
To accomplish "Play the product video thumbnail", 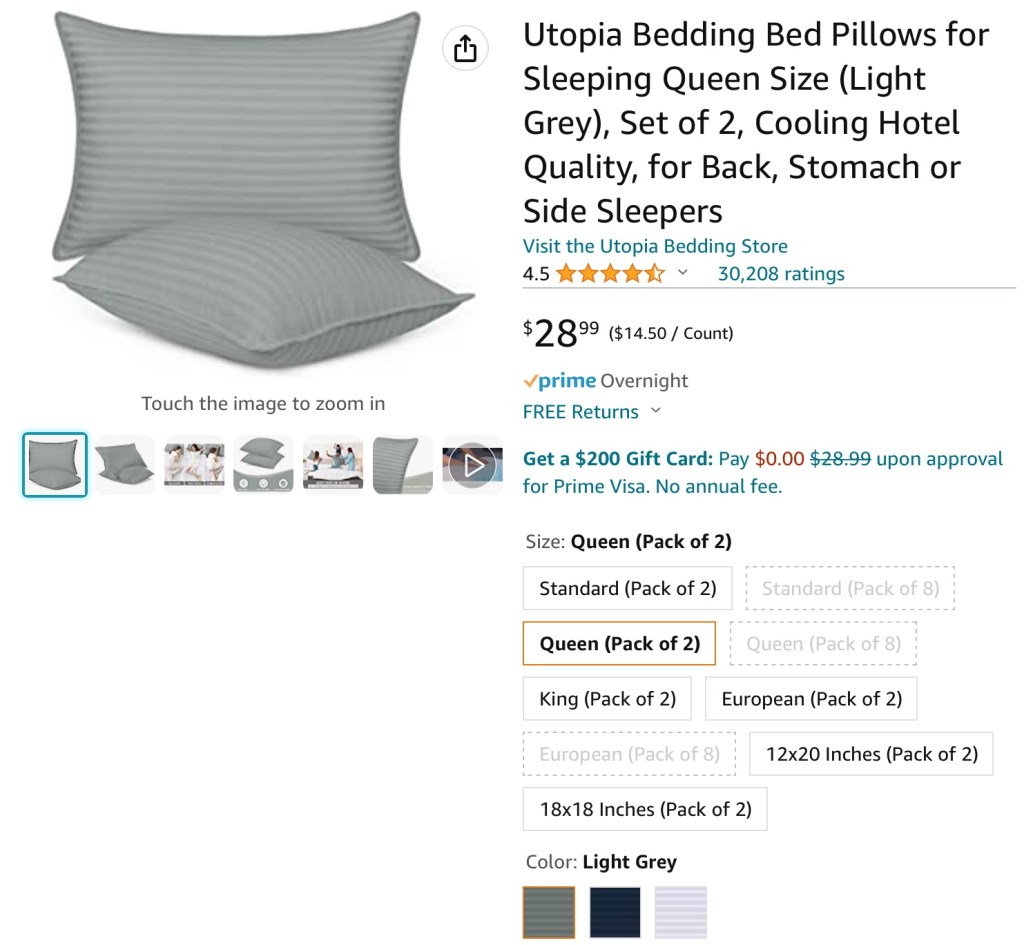I will (x=472, y=465).
